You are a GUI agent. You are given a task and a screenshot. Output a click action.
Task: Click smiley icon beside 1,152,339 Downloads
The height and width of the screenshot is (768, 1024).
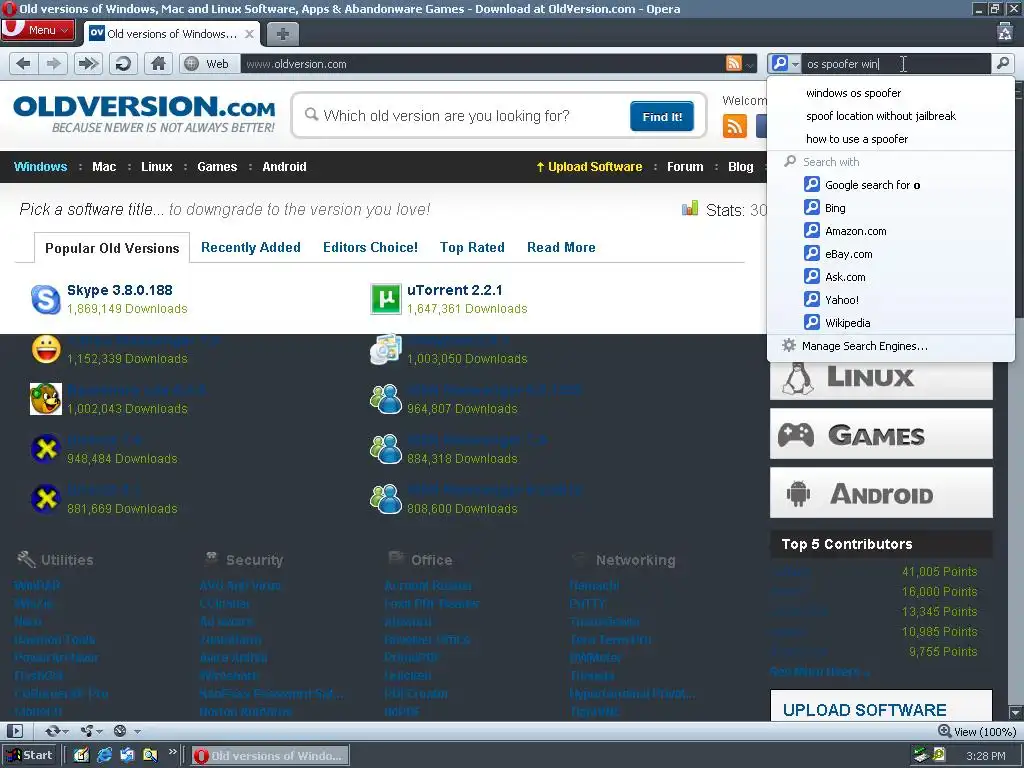[46, 349]
